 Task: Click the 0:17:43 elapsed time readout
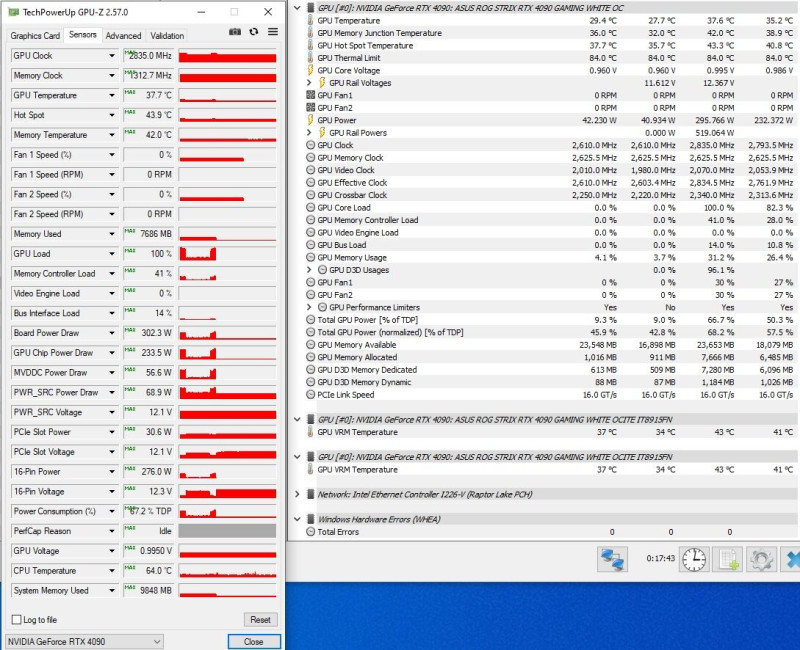(x=661, y=559)
